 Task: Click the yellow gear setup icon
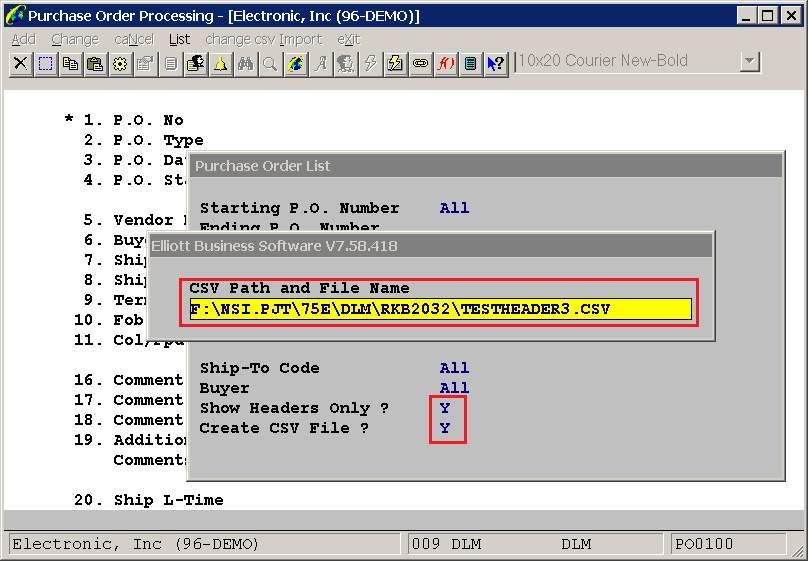coord(121,63)
